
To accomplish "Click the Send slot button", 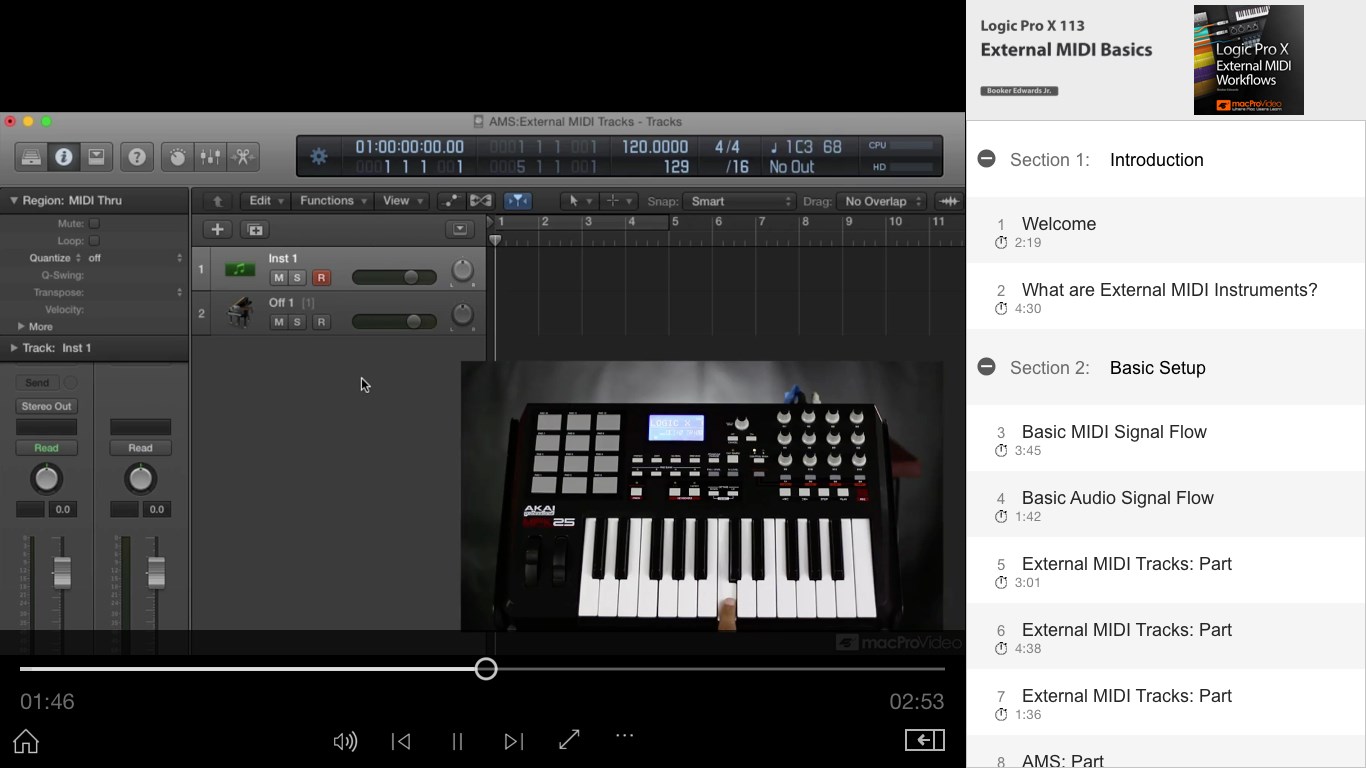I will 37,383.
